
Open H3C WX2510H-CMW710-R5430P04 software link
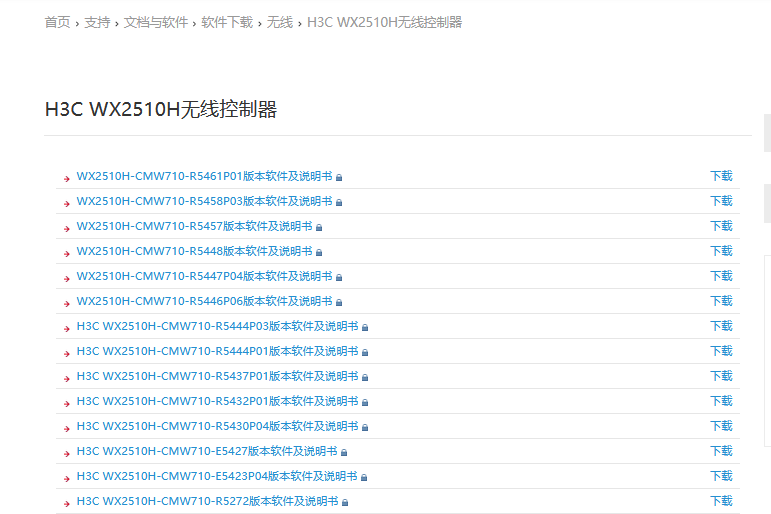click(x=218, y=426)
